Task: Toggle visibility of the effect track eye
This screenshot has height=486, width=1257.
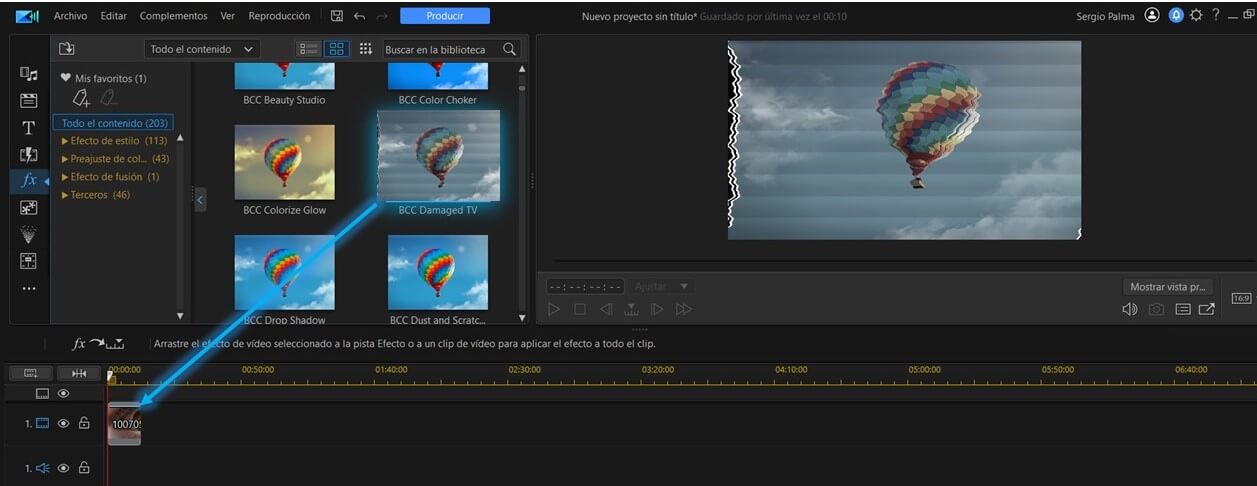Action: click(x=64, y=394)
